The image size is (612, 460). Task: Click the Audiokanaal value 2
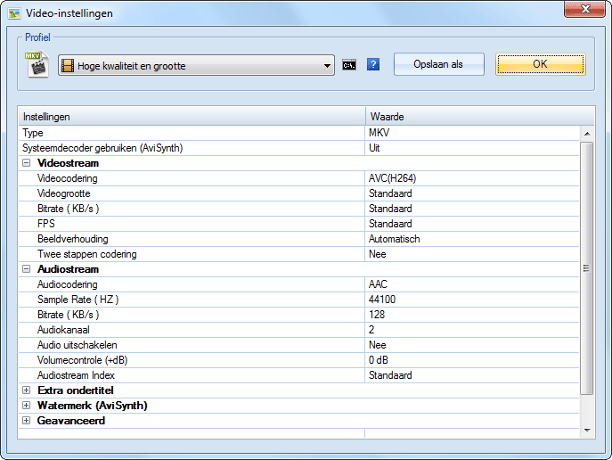point(372,330)
